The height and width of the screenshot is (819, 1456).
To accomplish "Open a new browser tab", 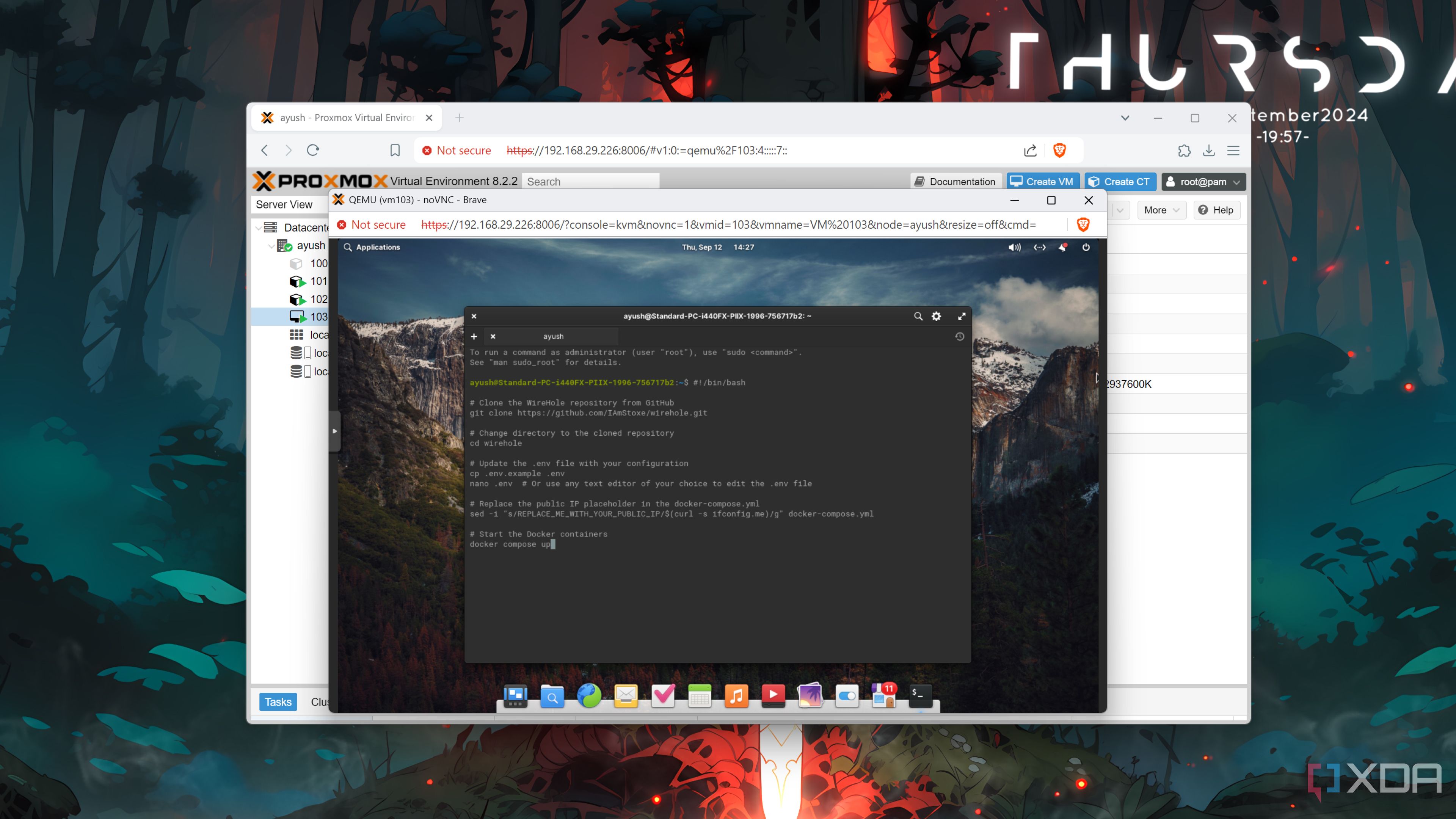I will (460, 118).
